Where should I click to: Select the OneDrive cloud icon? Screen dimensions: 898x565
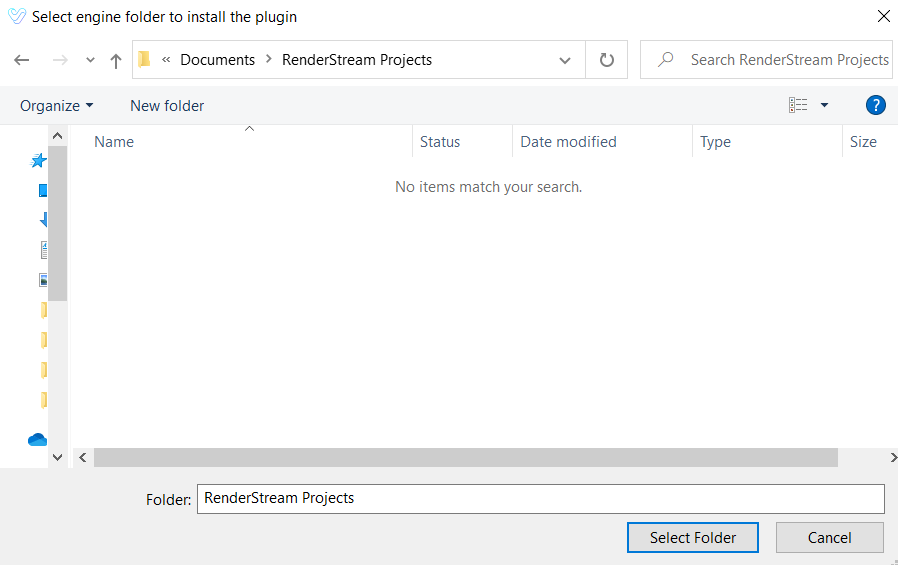click(39, 439)
